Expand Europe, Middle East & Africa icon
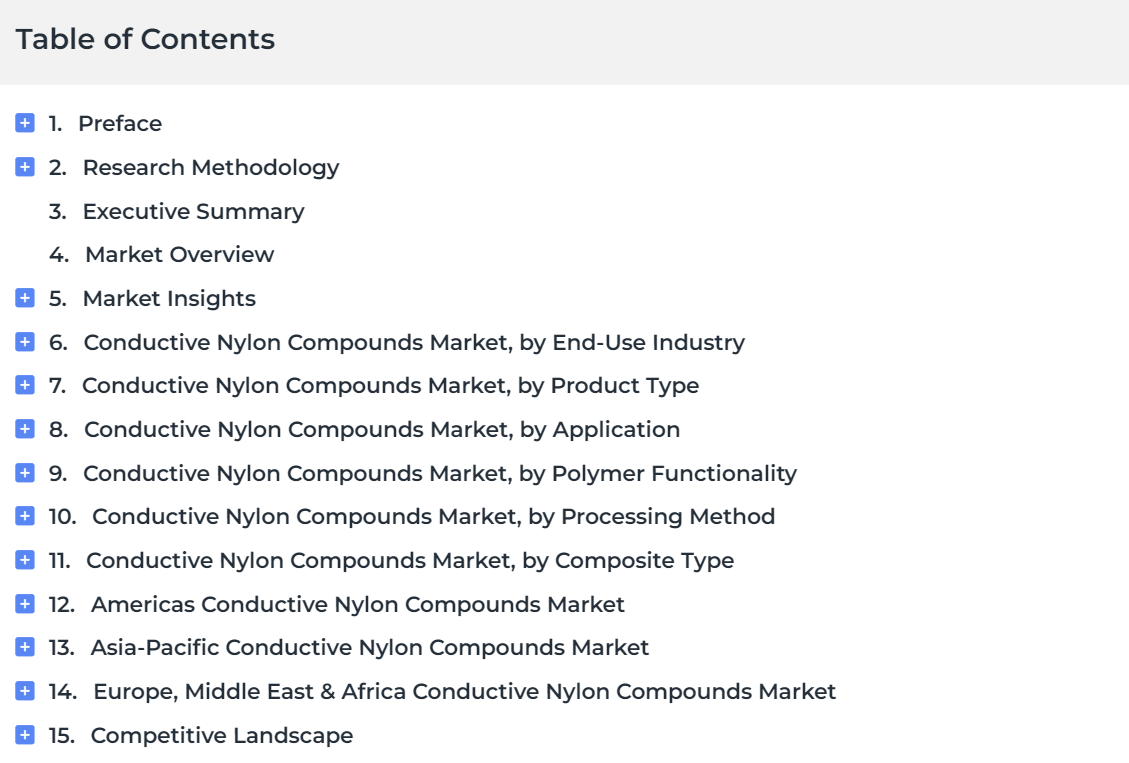This screenshot has width=1129, height=763. (x=25, y=691)
